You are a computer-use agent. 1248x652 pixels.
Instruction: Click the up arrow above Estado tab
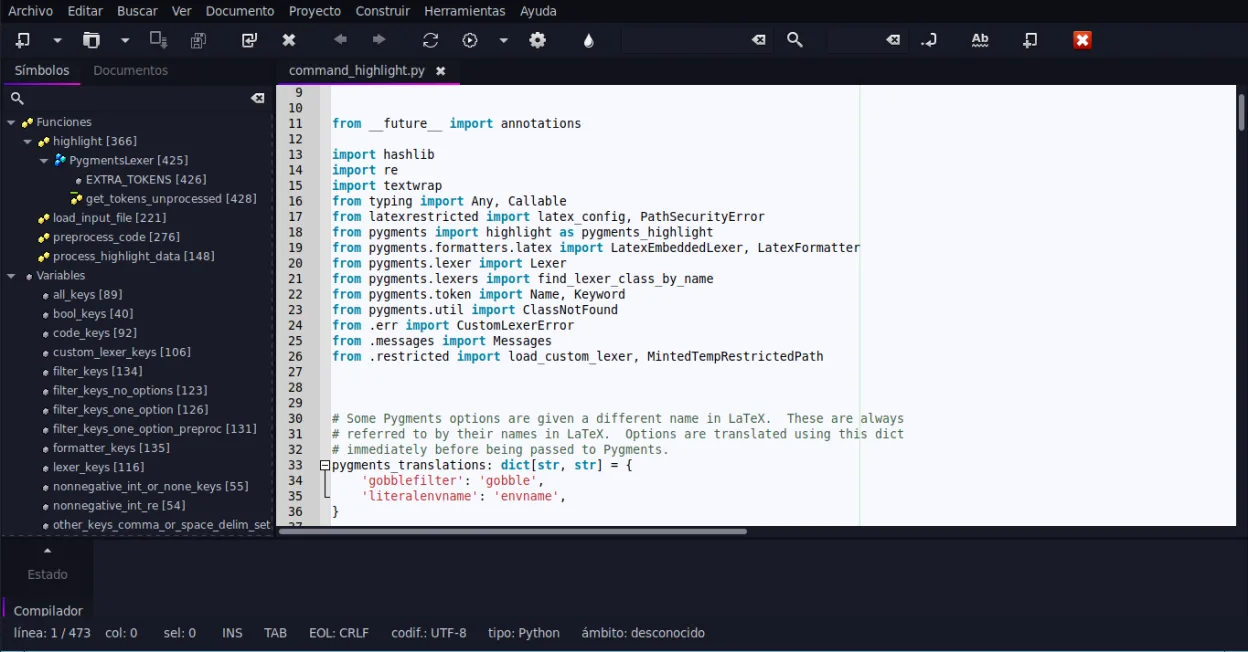(x=47, y=551)
